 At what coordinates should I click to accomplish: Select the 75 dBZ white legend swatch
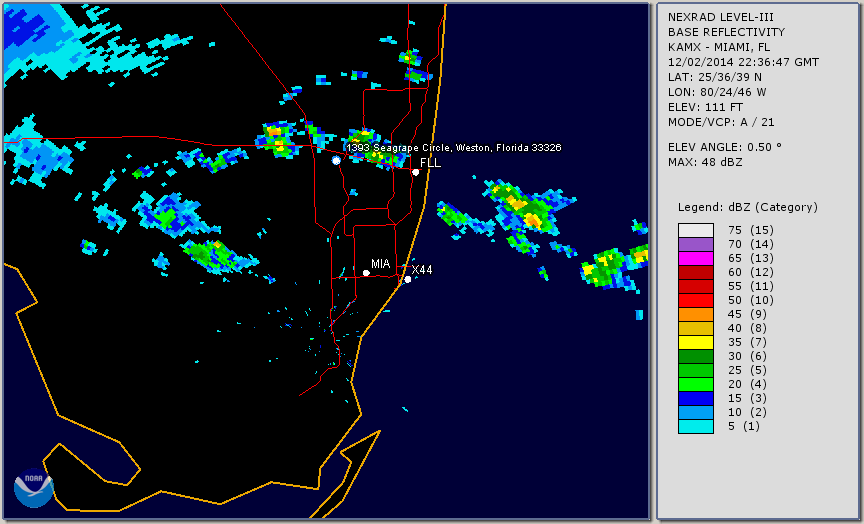pos(696,230)
